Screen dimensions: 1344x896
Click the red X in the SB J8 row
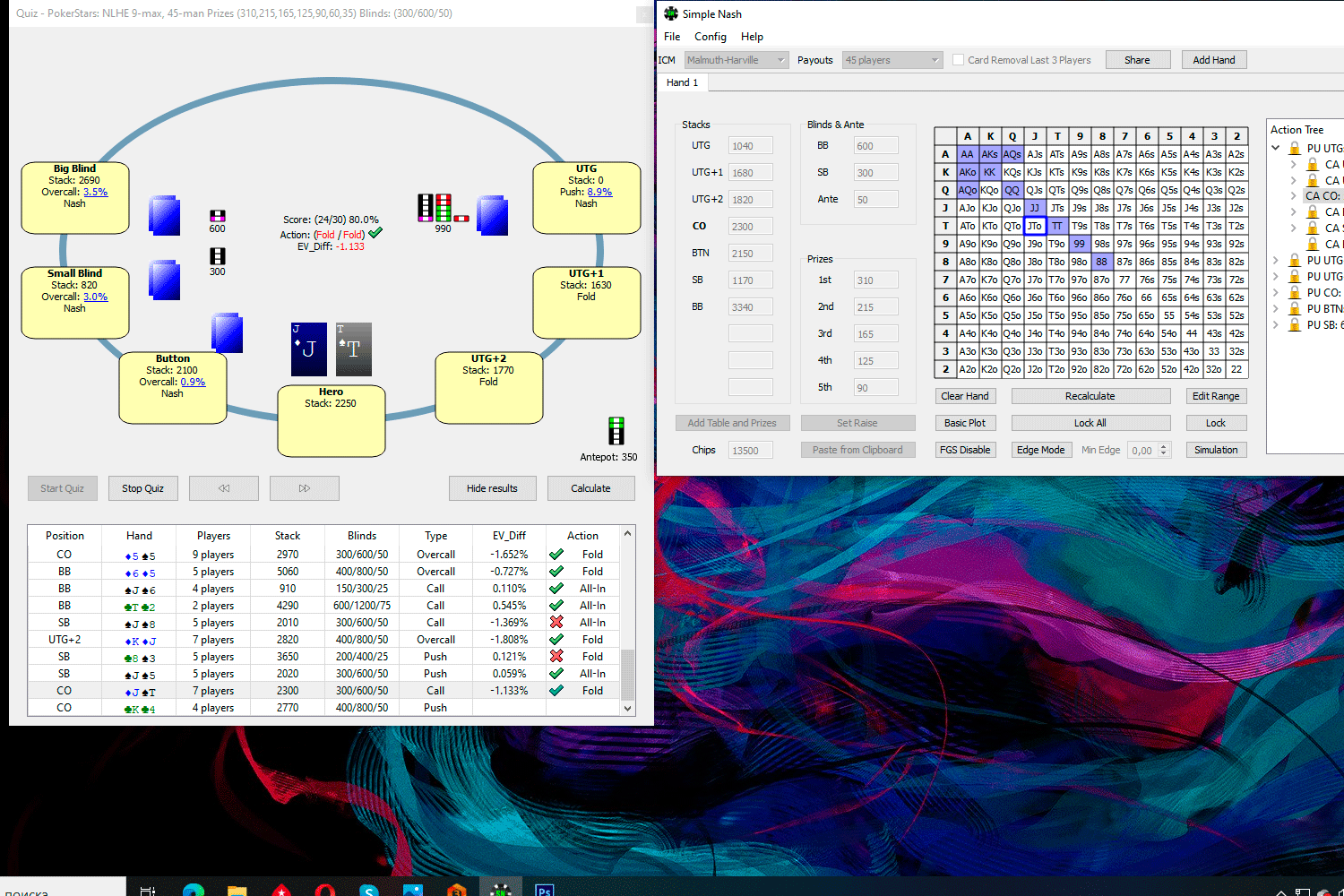coord(556,622)
